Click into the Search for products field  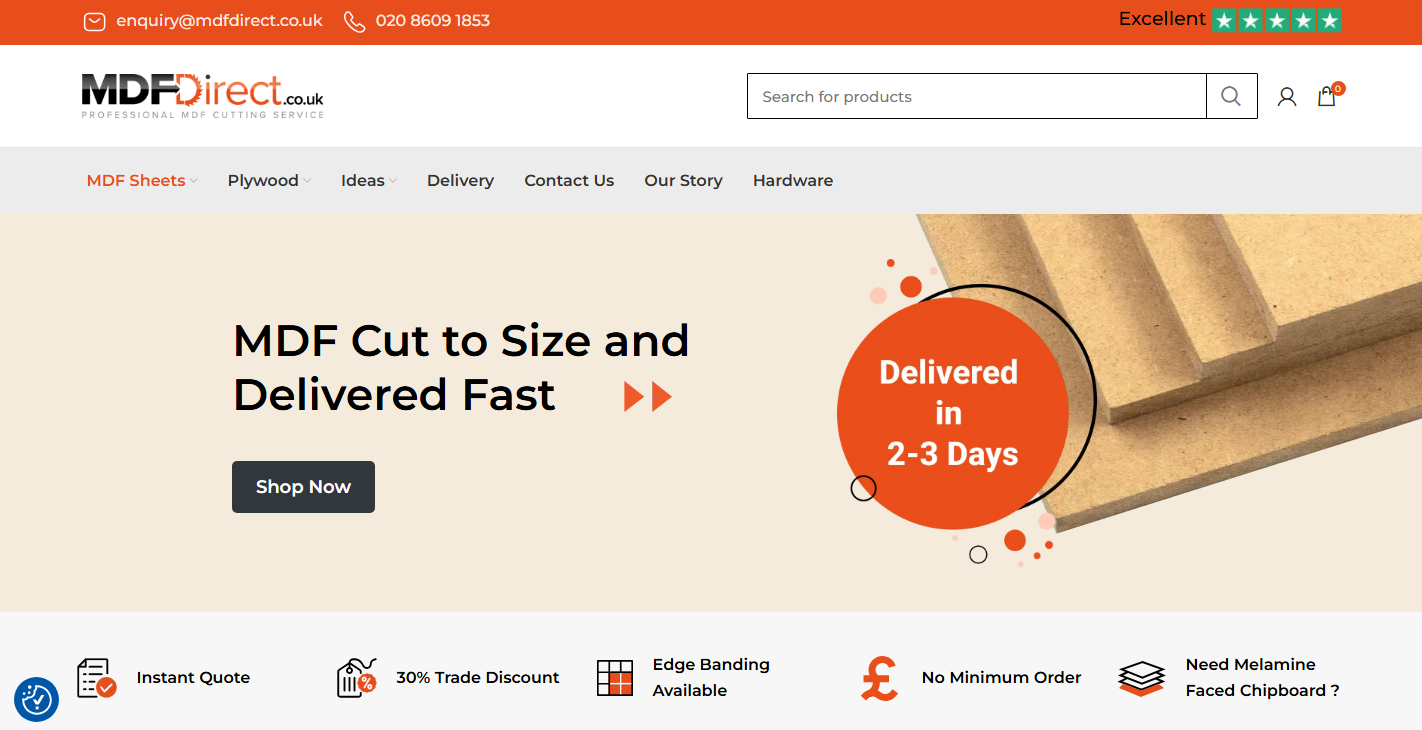[x=977, y=96]
